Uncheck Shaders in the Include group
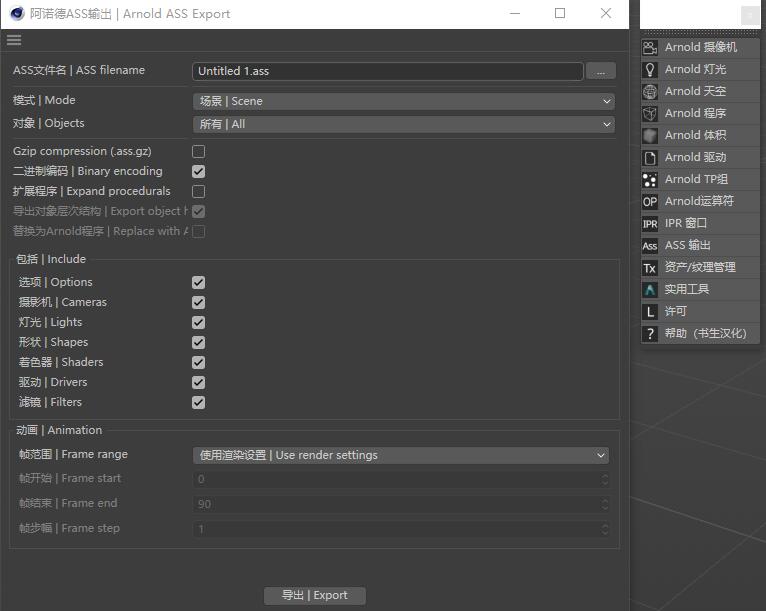Image resolution: width=766 pixels, height=611 pixels. (198, 362)
